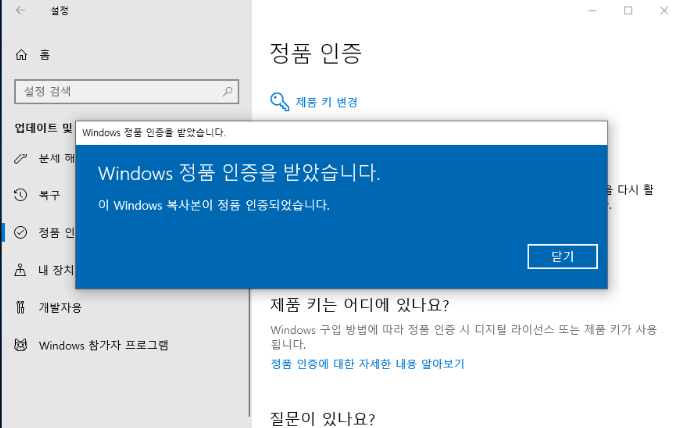
Task: Click the dialog title bar text
Action: (154, 132)
